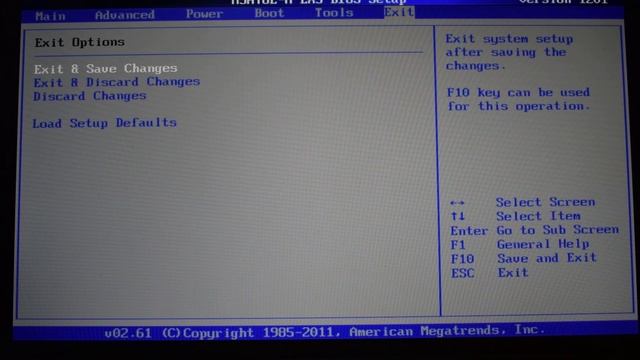Click the ESC 'Exit' legend entry
This screenshot has width=640, height=360.
click(513, 272)
